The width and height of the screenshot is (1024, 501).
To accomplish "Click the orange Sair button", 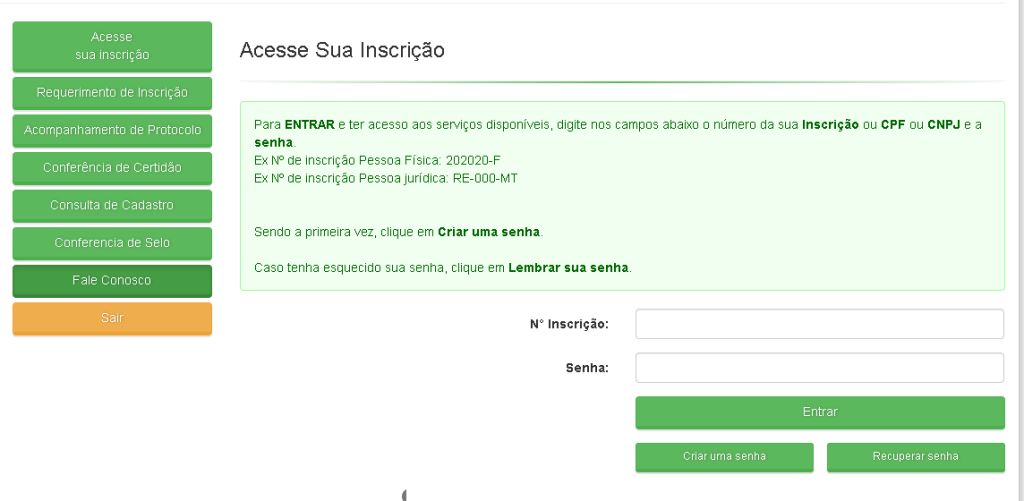I will click(112, 318).
